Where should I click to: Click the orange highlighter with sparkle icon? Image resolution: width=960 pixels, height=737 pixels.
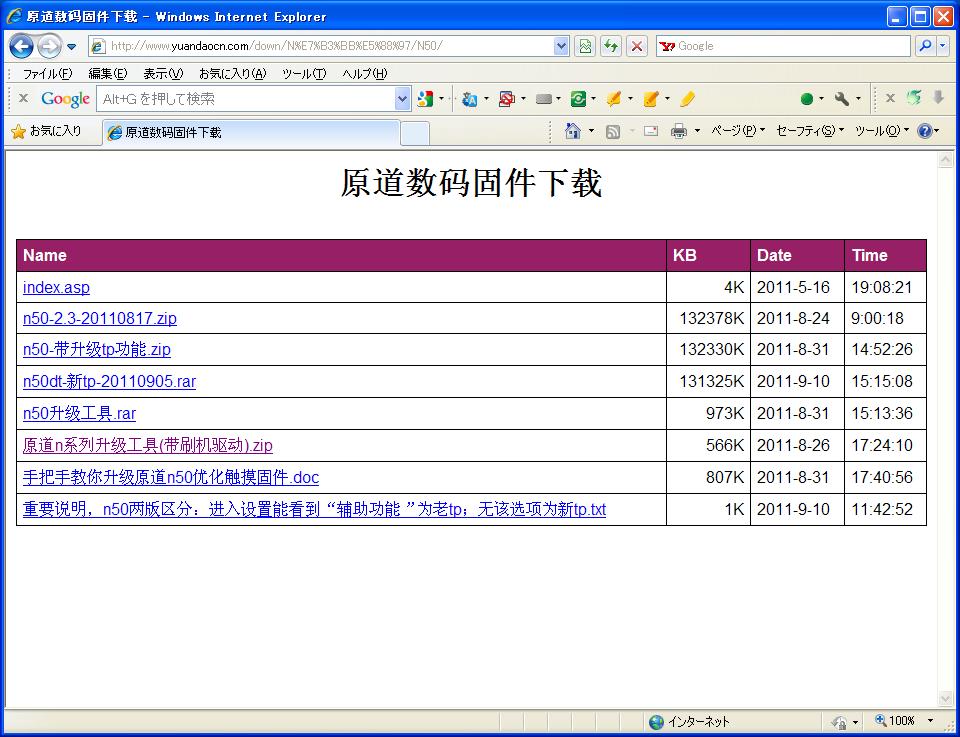[614, 99]
